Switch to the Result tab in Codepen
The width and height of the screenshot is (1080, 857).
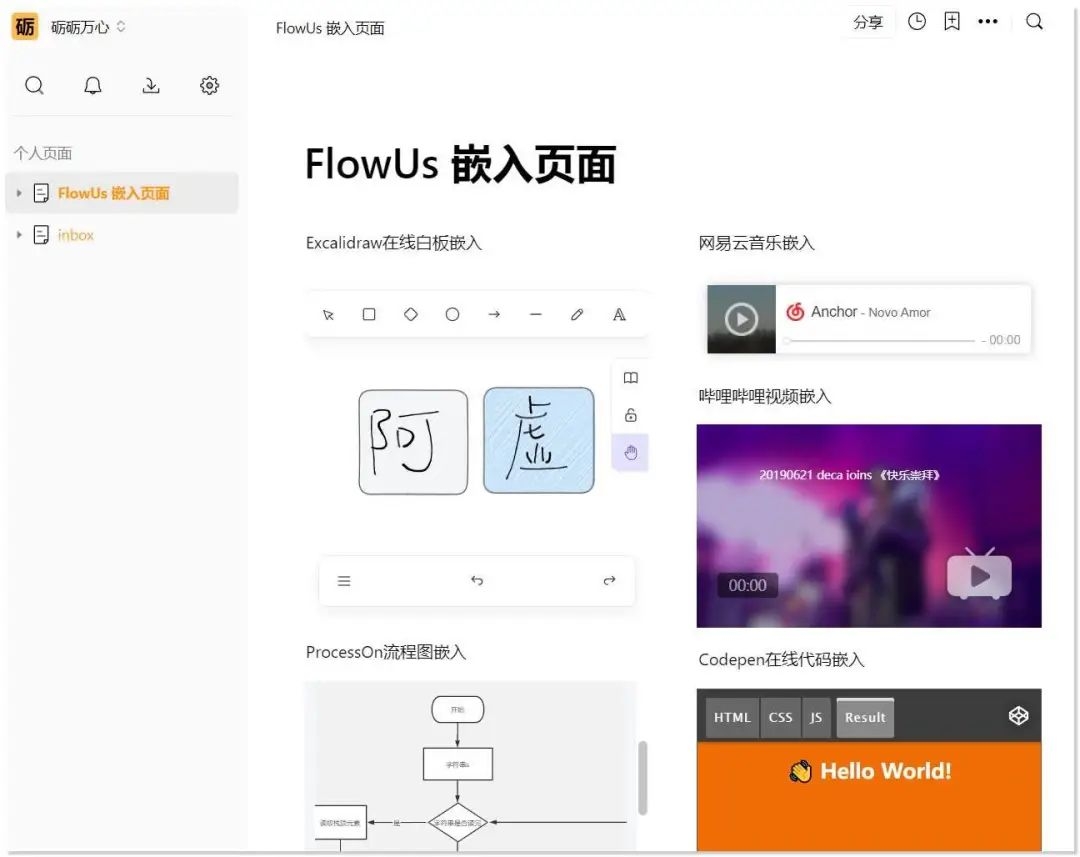click(865, 717)
